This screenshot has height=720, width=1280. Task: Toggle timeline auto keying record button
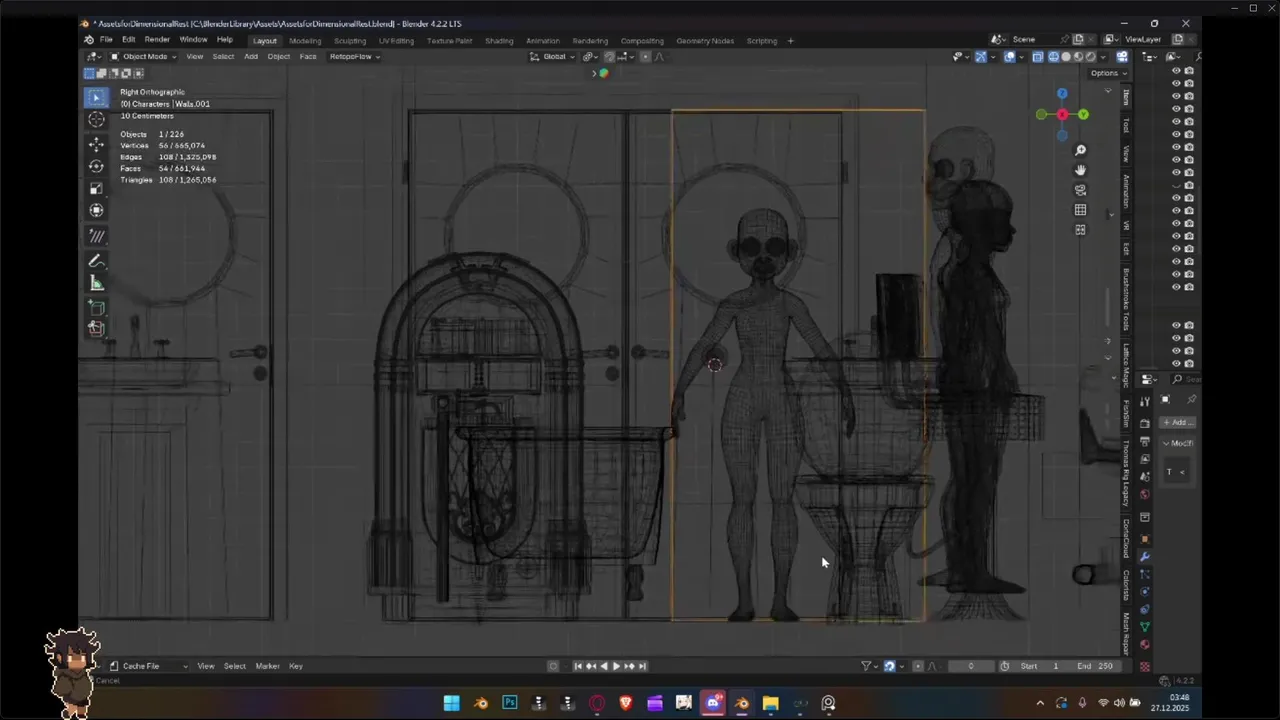tap(553, 666)
